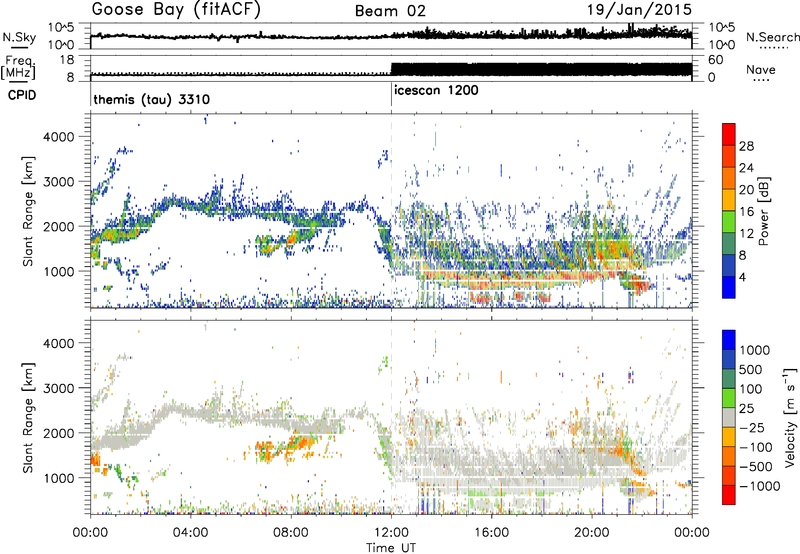Select the "60" Nave axis tick
Image resolution: width=800 pixels, height=554 pixels.
tap(715, 60)
